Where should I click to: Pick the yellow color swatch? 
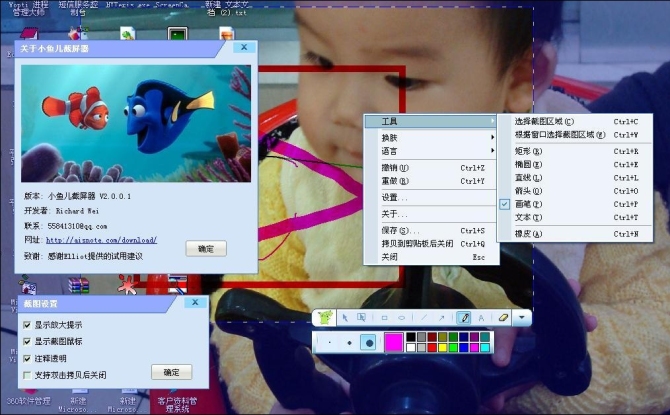click(443, 347)
